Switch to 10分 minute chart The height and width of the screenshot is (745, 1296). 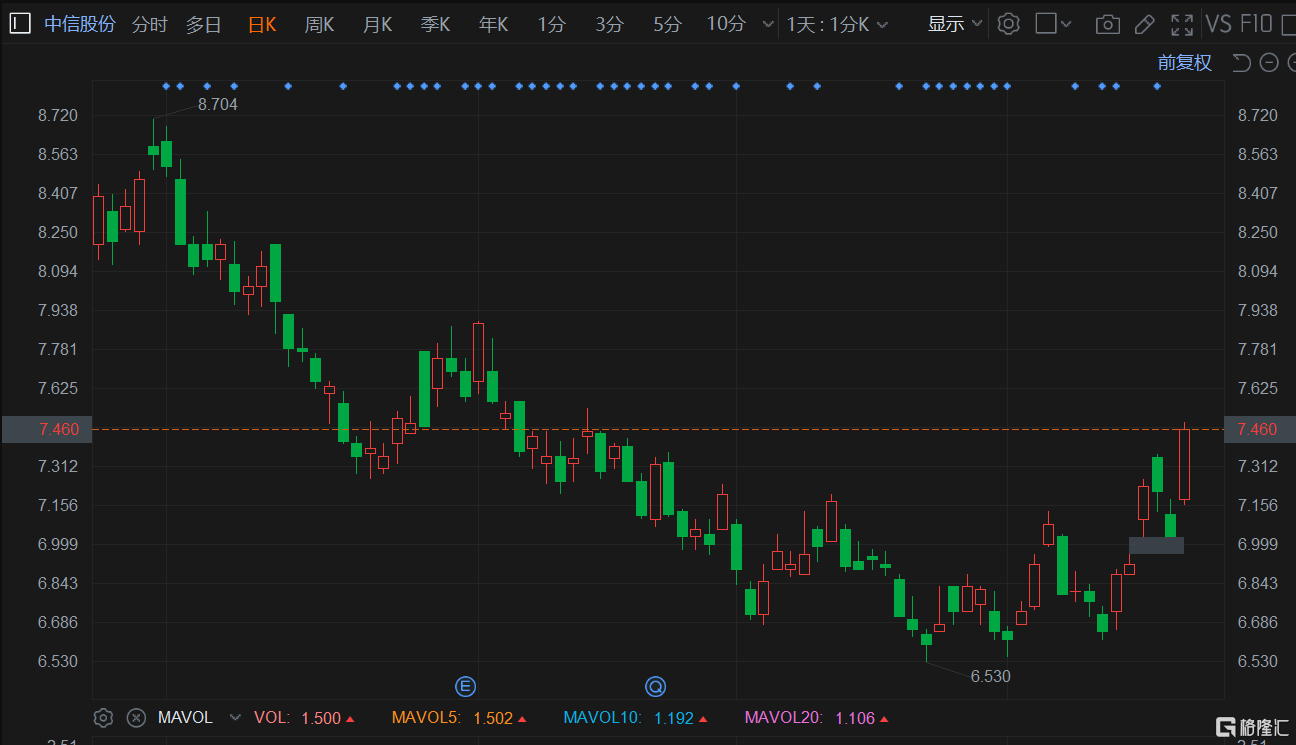(726, 24)
